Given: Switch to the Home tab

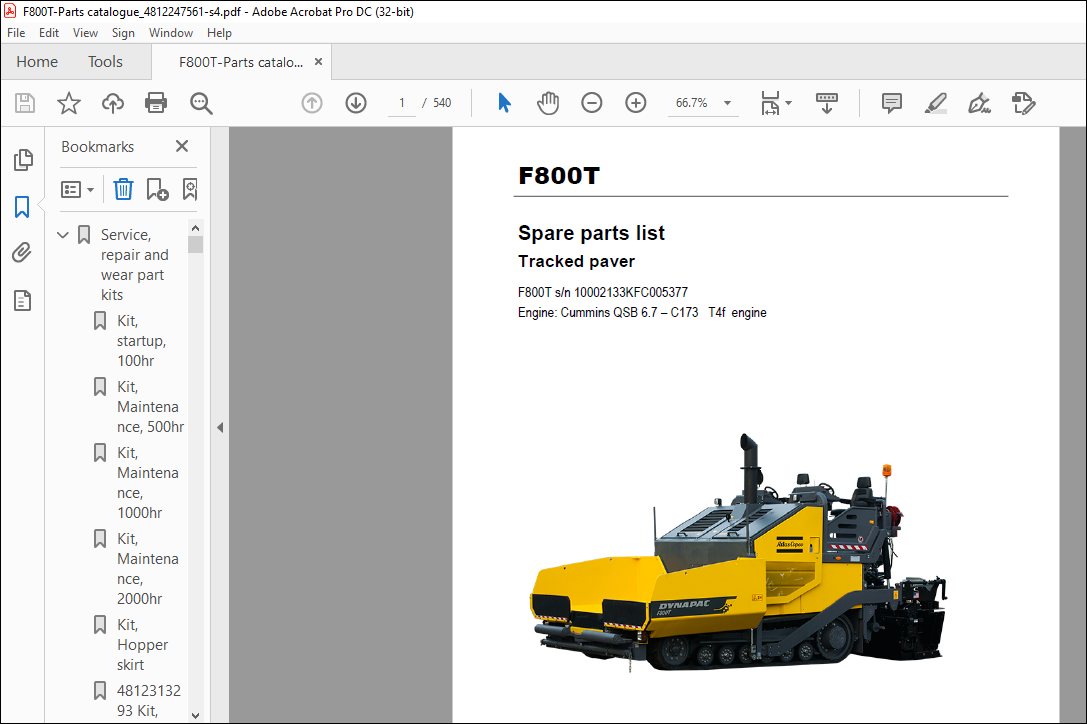Looking at the screenshot, I should pos(37,62).
